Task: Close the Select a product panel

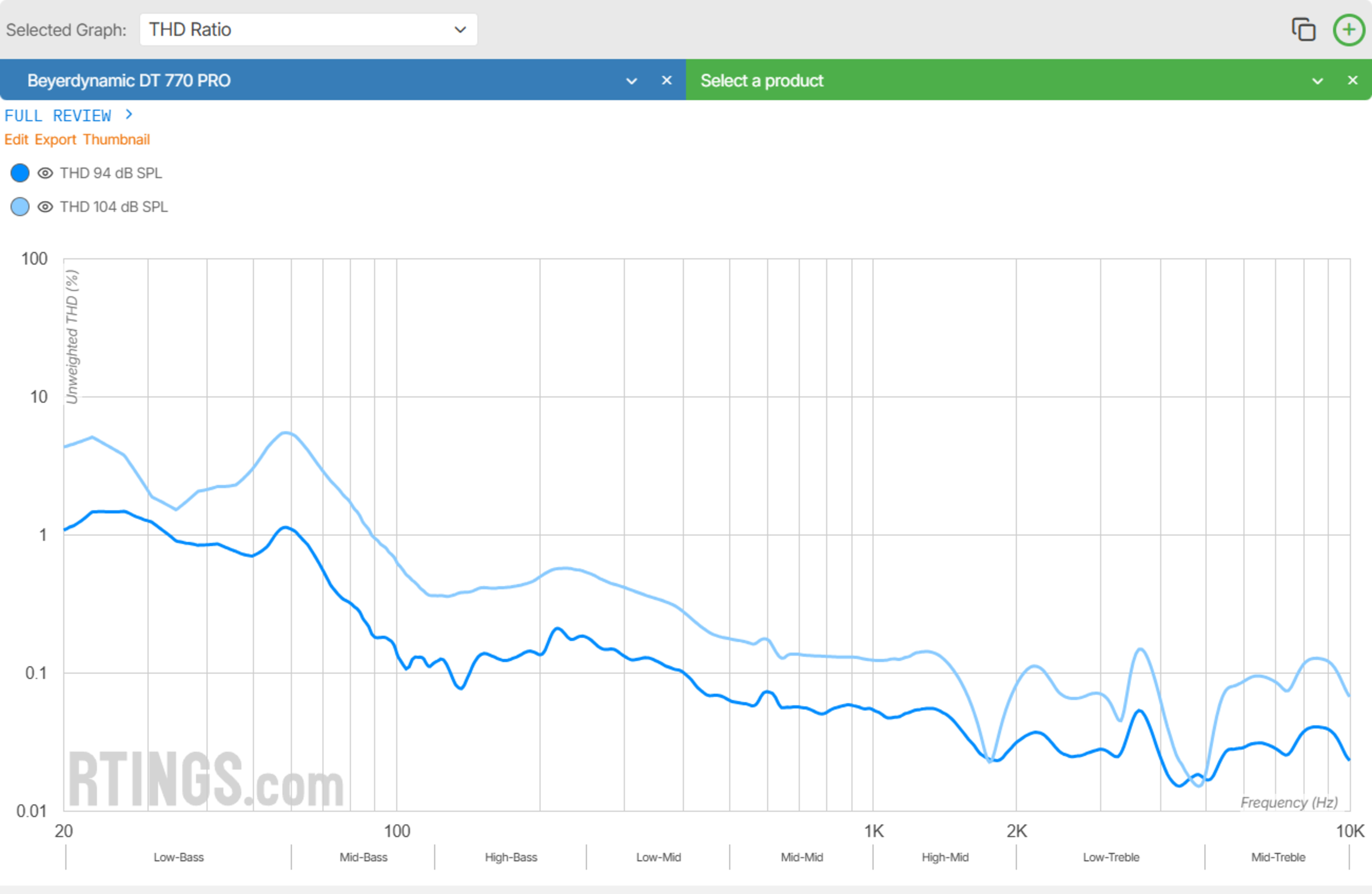Action: pos(1352,80)
